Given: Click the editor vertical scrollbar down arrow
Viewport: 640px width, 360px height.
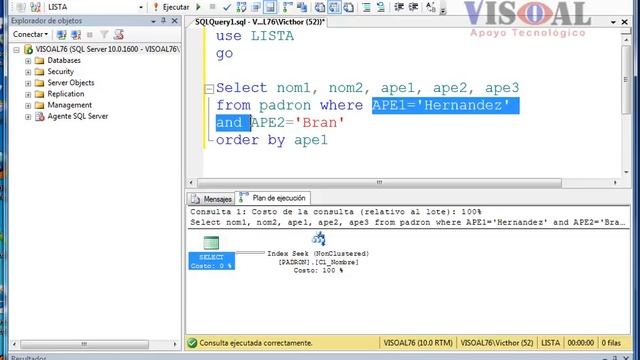Looking at the screenshot, I should point(626,172).
